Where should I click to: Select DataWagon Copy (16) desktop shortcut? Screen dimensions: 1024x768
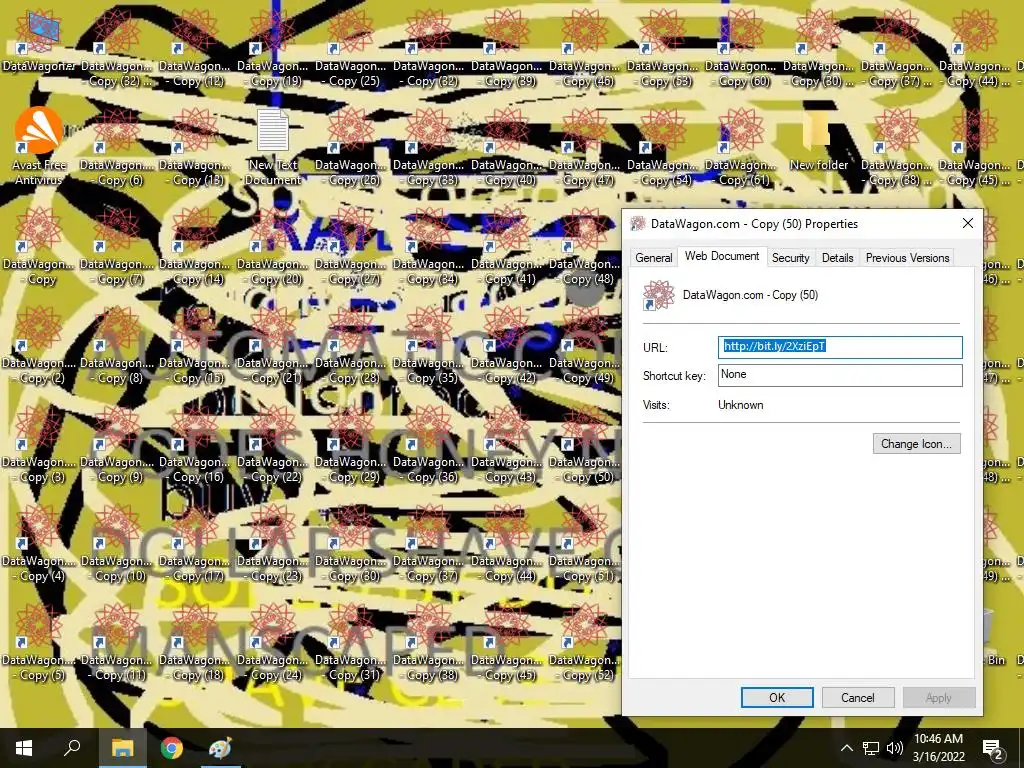click(195, 443)
